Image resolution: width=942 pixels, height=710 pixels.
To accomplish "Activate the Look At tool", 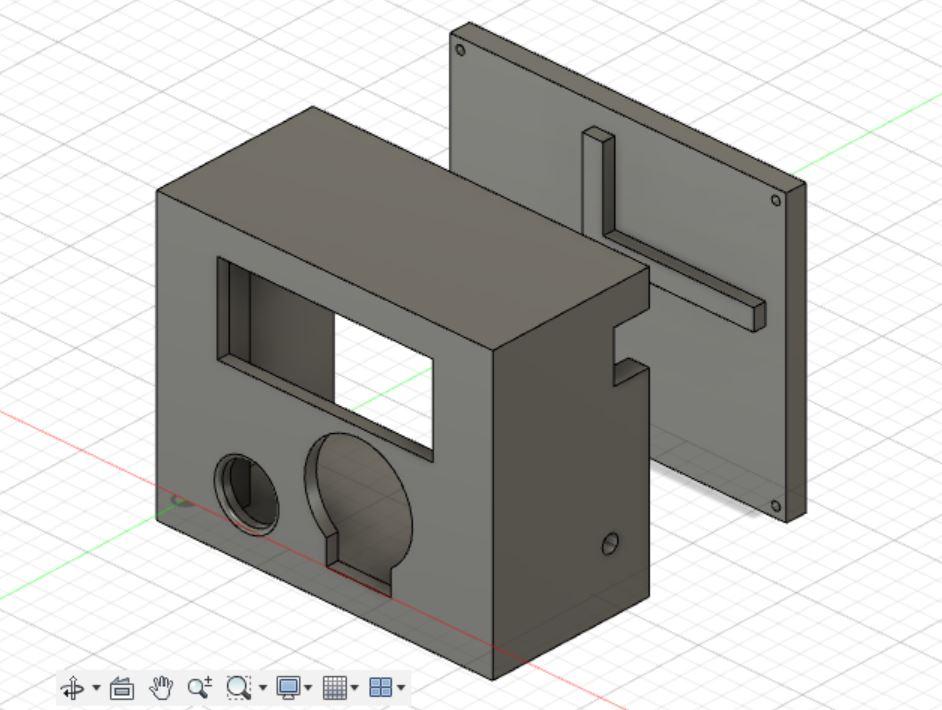I will point(124,688).
